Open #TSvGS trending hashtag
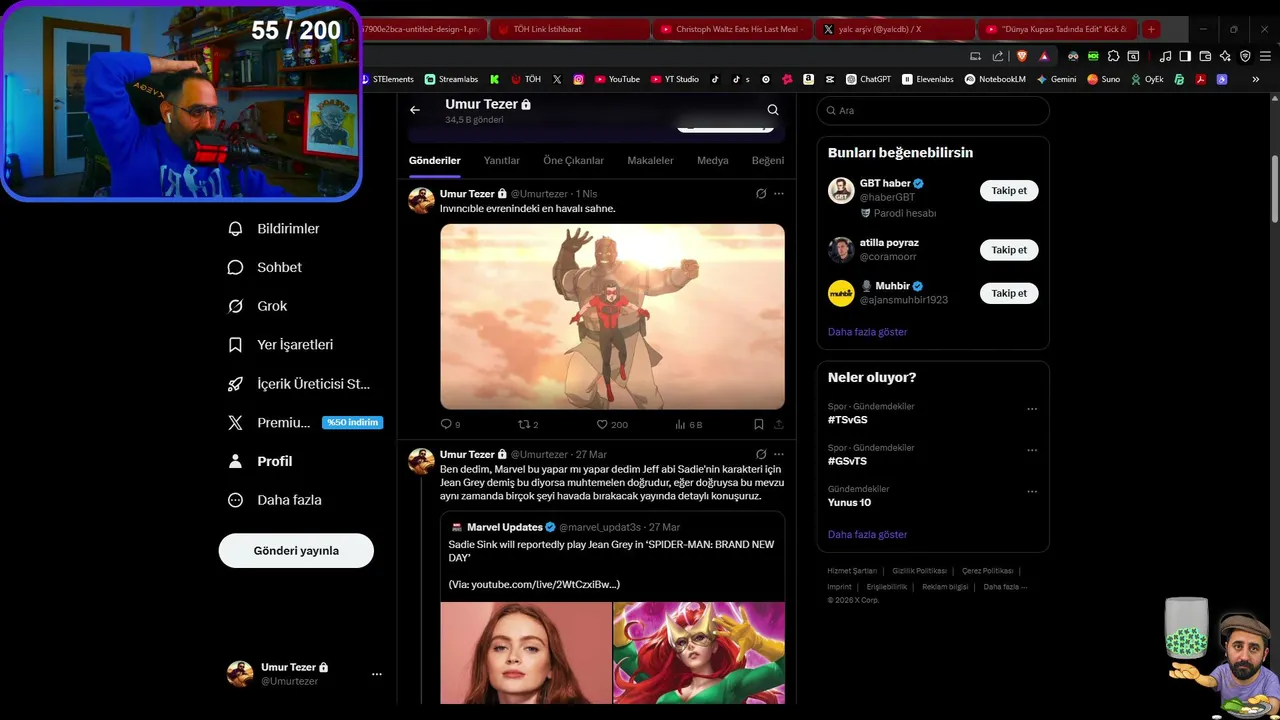Screen dimensions: 1280x720 847,420
